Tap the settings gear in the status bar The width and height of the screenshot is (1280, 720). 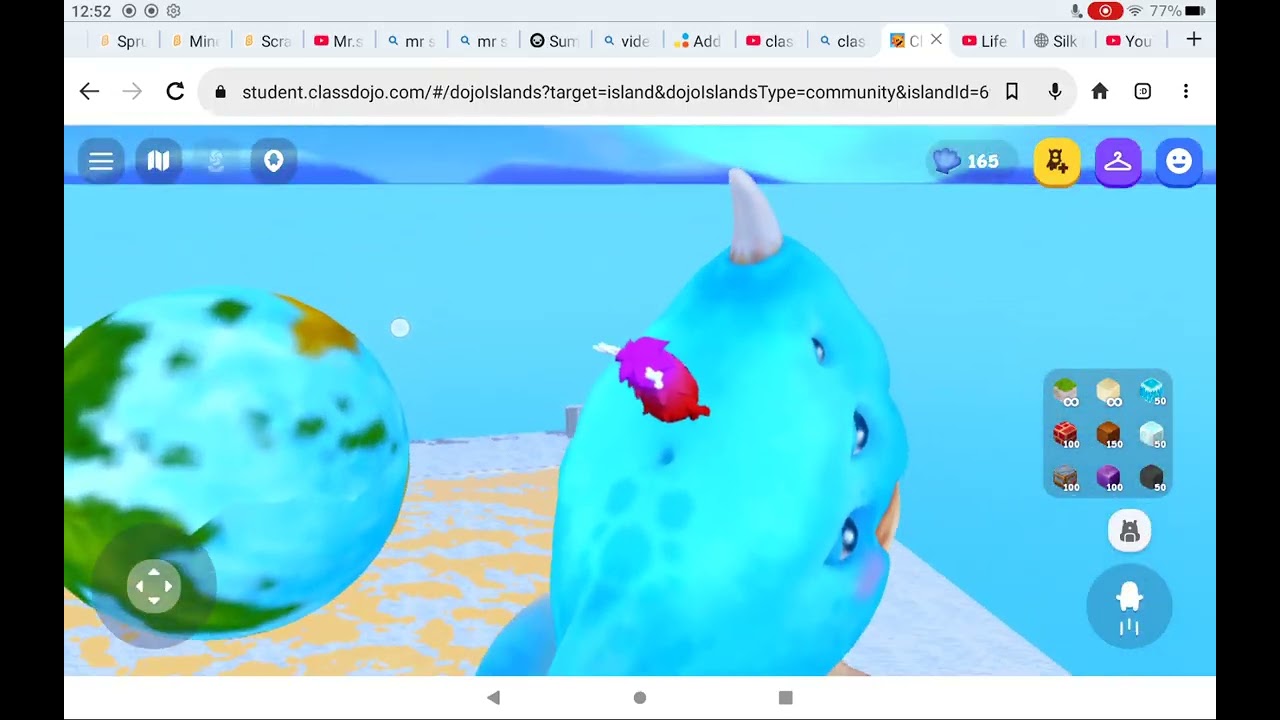[x=173, y=11]
